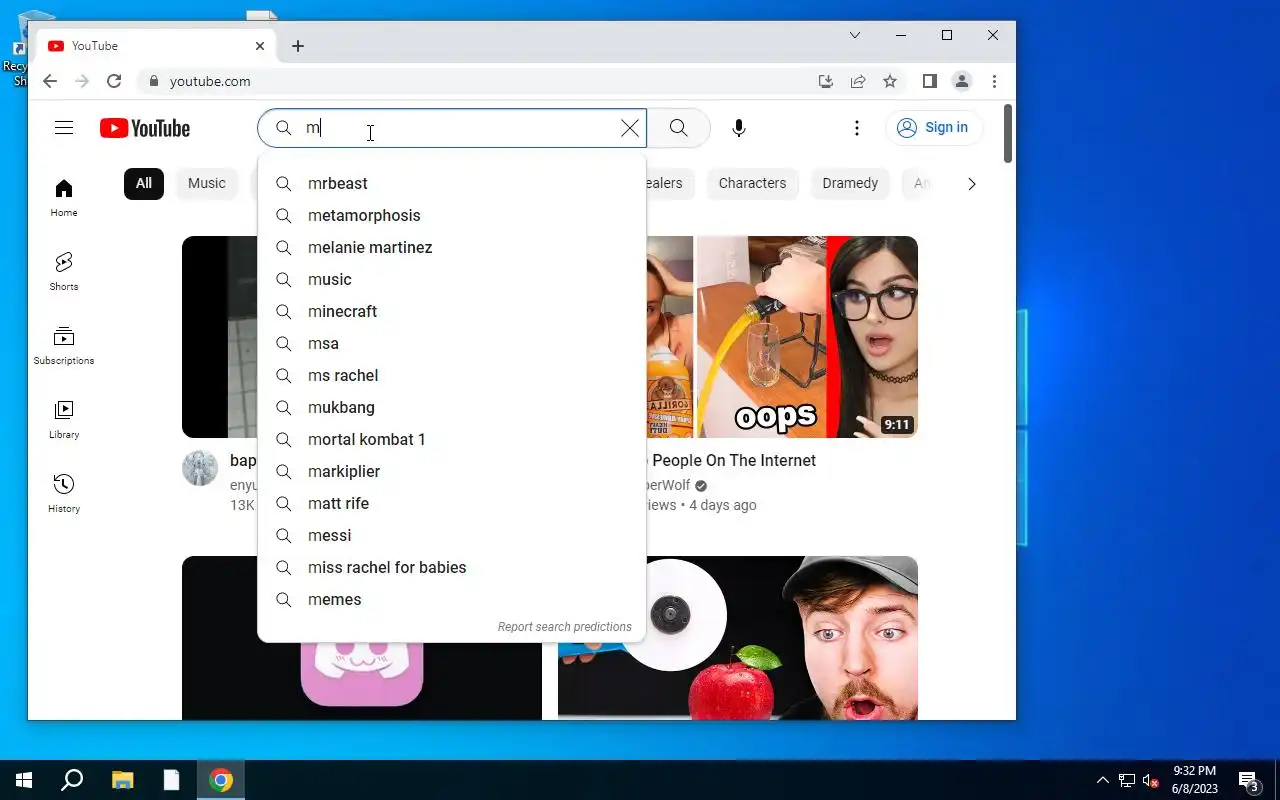Open the YouTube hamburger guide menu
Image resolution: width=1280 pixels, height=800 pixels.
click(x=64, y=128)
